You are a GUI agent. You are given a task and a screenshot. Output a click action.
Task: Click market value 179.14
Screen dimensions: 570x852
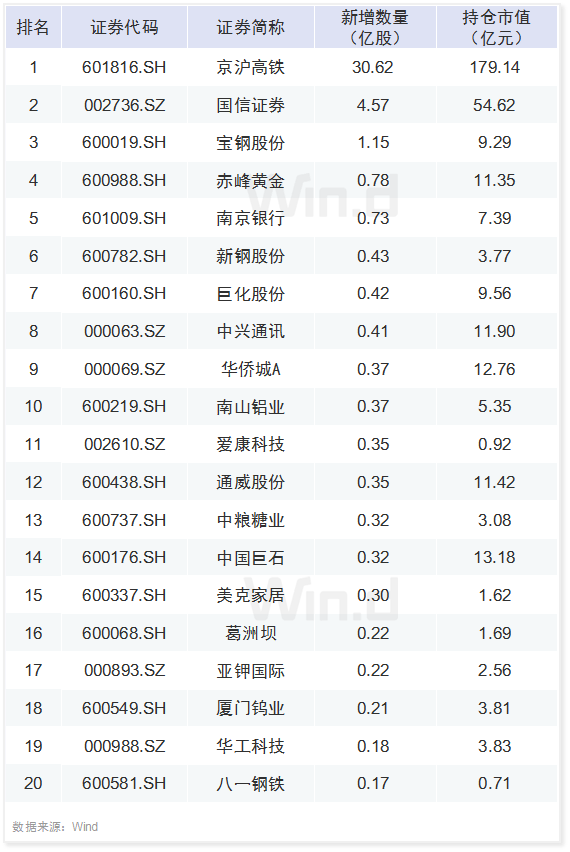(495, 67)
